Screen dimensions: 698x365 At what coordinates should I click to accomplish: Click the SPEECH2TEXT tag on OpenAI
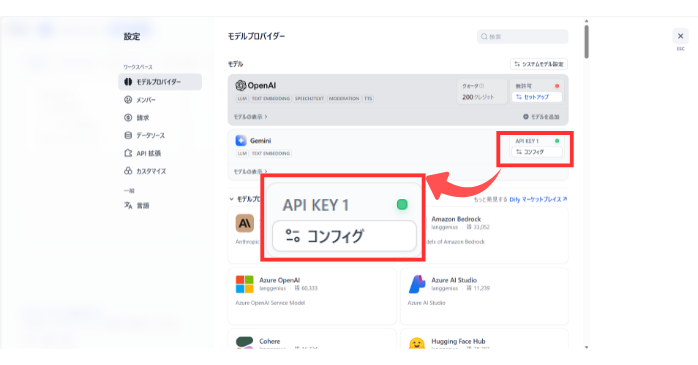[309, 99]
